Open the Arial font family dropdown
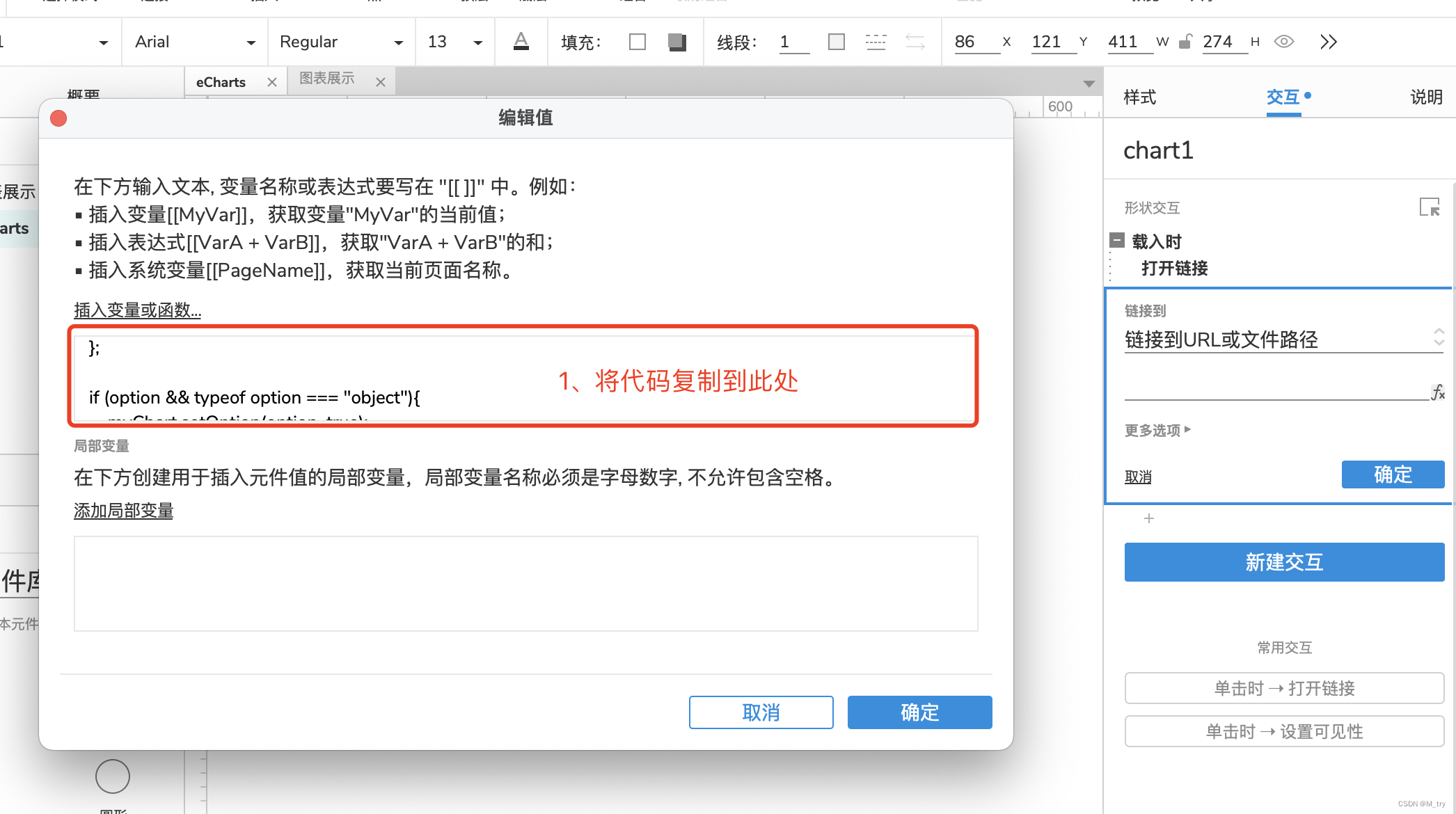Viewport: 1456px width, 814px height. 195,42
